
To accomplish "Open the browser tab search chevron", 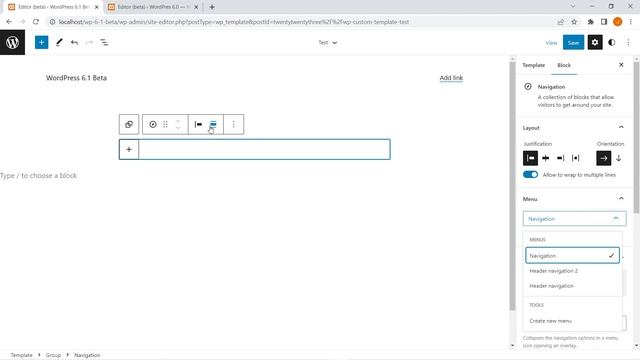I will [573, 7].
